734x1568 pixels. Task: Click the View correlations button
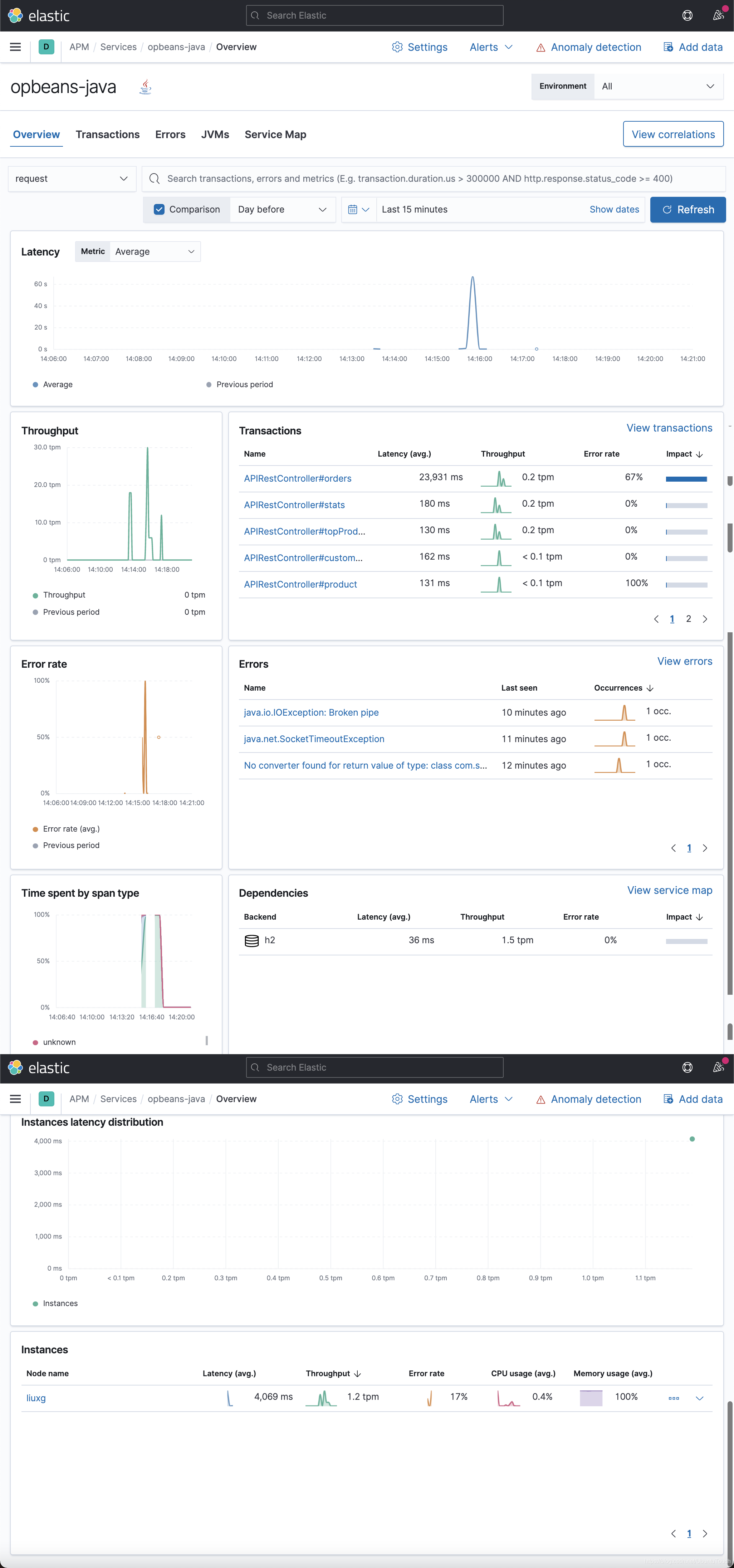[x=672, y=135]
